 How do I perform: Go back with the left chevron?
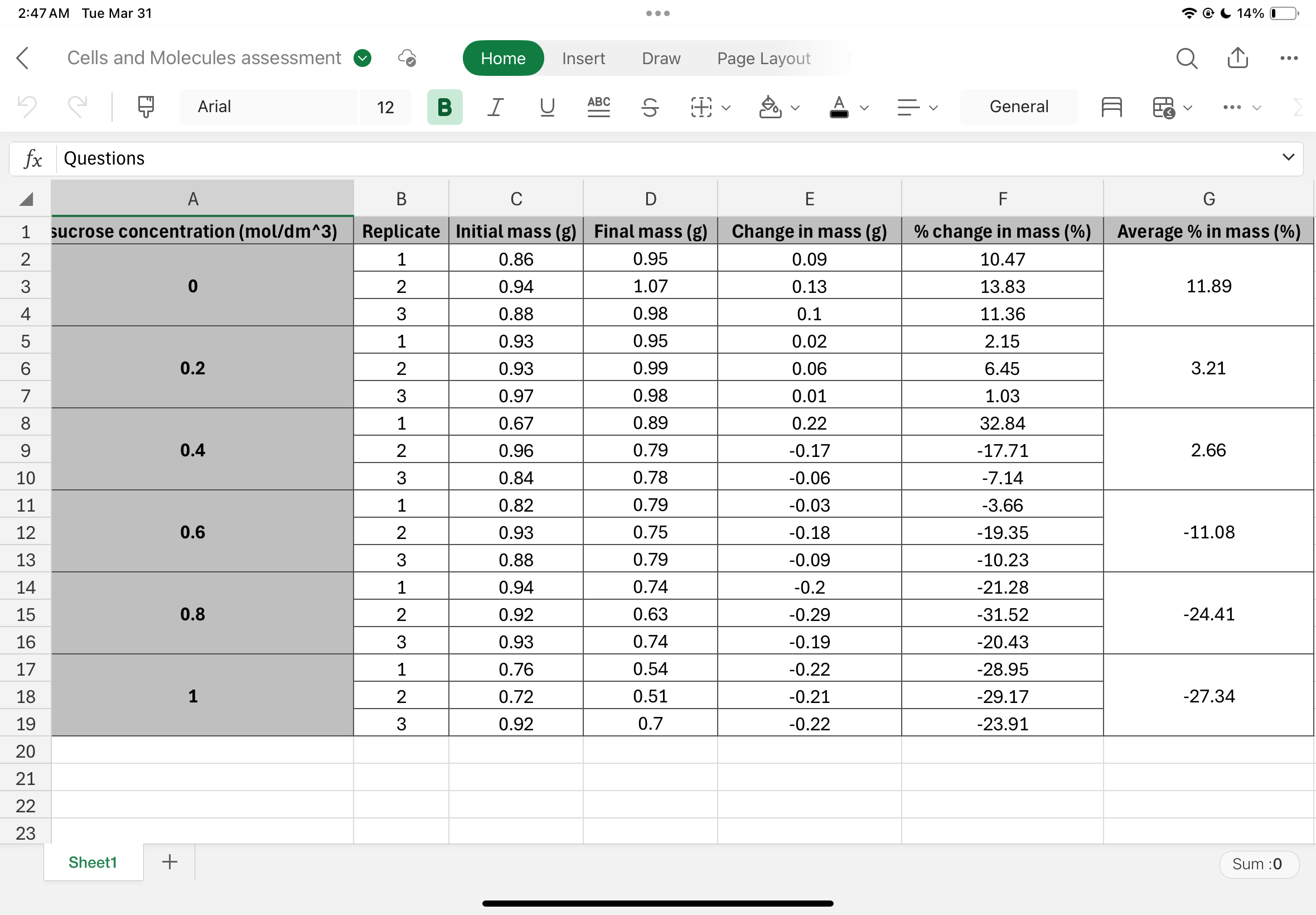pos(23,58)
